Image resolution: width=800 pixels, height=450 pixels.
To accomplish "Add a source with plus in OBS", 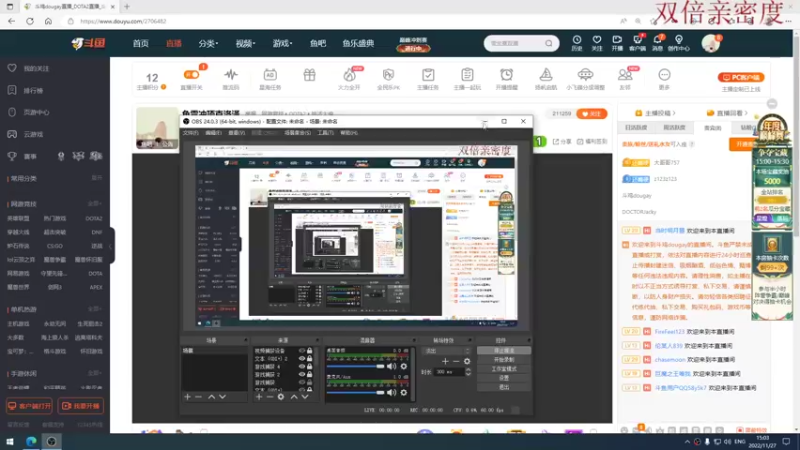I will (x=259, y=396).
